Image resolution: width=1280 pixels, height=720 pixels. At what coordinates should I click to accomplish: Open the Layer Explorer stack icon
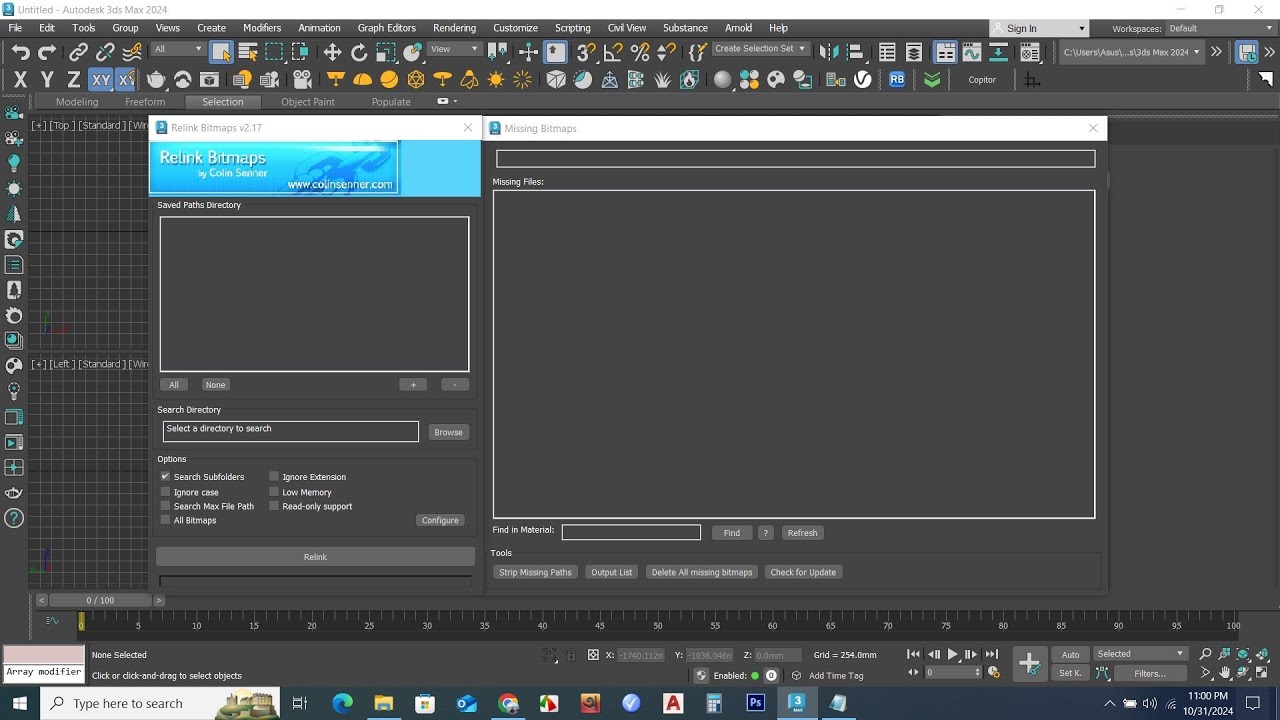pyautogui.click(x=914, y=52)
